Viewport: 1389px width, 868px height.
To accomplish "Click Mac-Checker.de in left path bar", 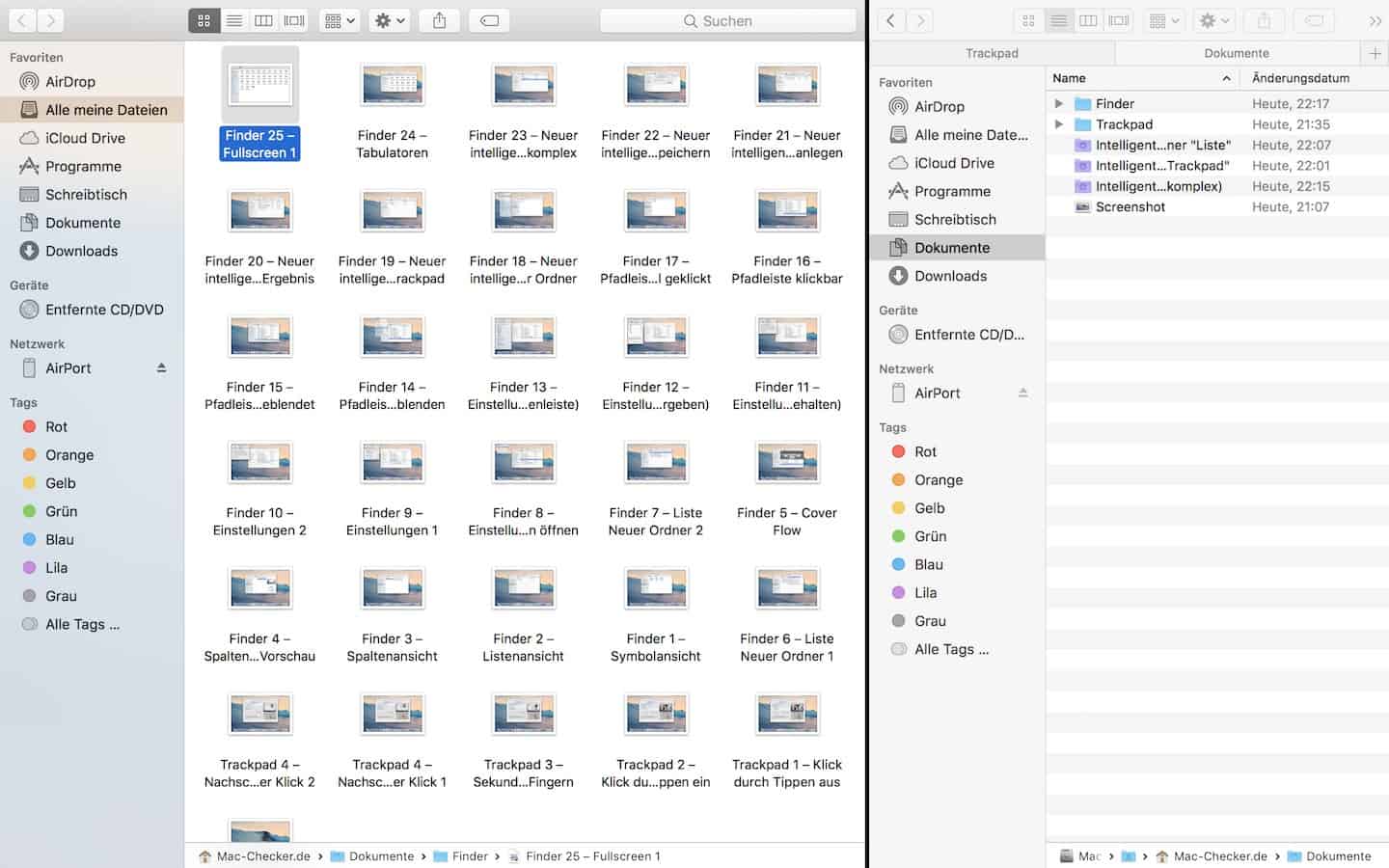I will click(x=255, y=856).
